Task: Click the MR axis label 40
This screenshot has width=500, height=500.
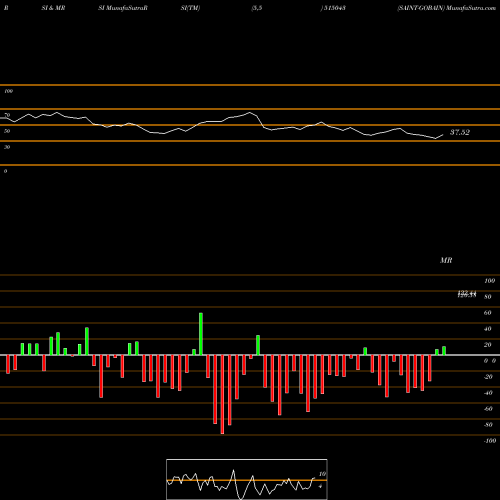Action: coord(488,329)
